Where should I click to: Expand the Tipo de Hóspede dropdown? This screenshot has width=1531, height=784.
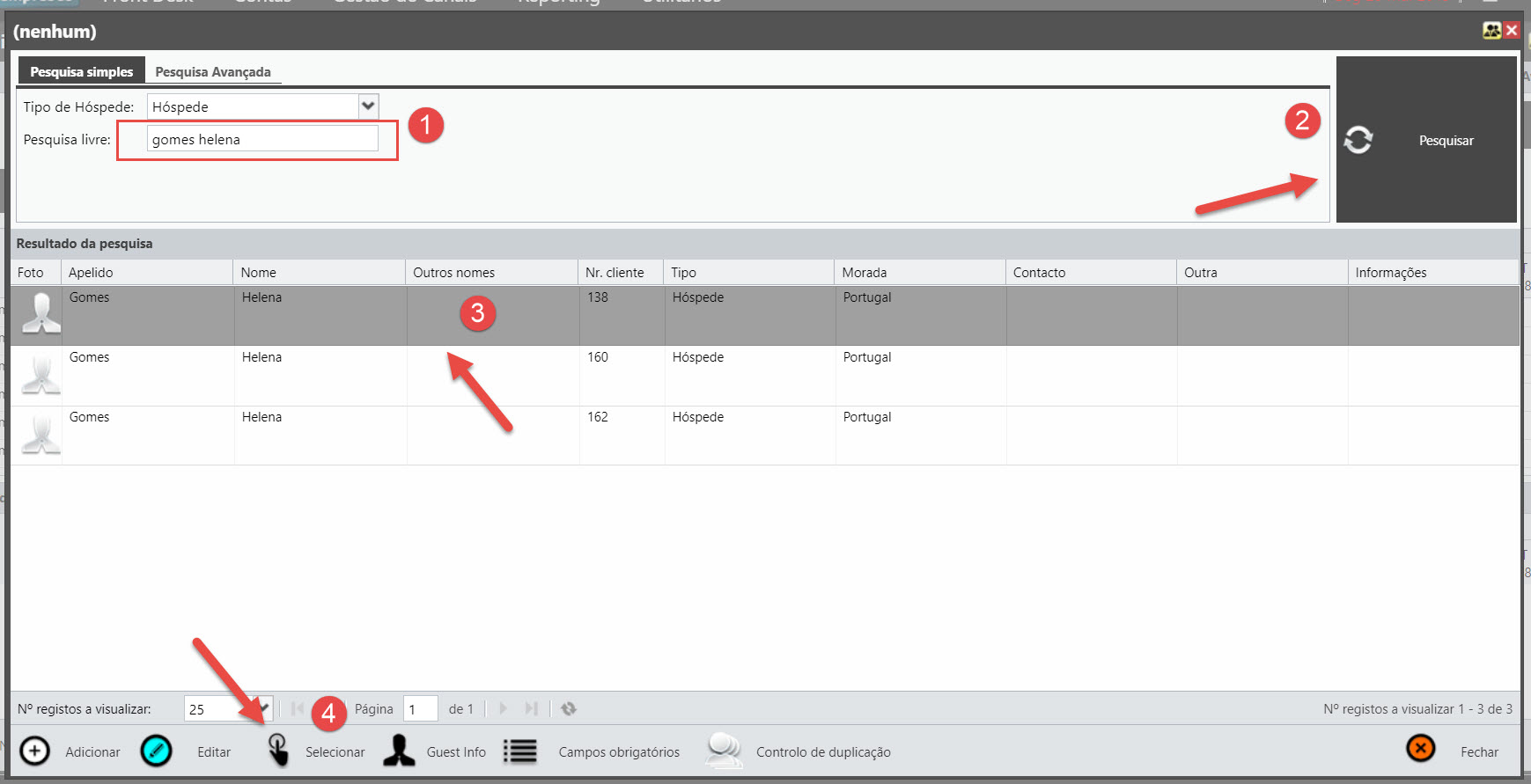coord(368,106)
